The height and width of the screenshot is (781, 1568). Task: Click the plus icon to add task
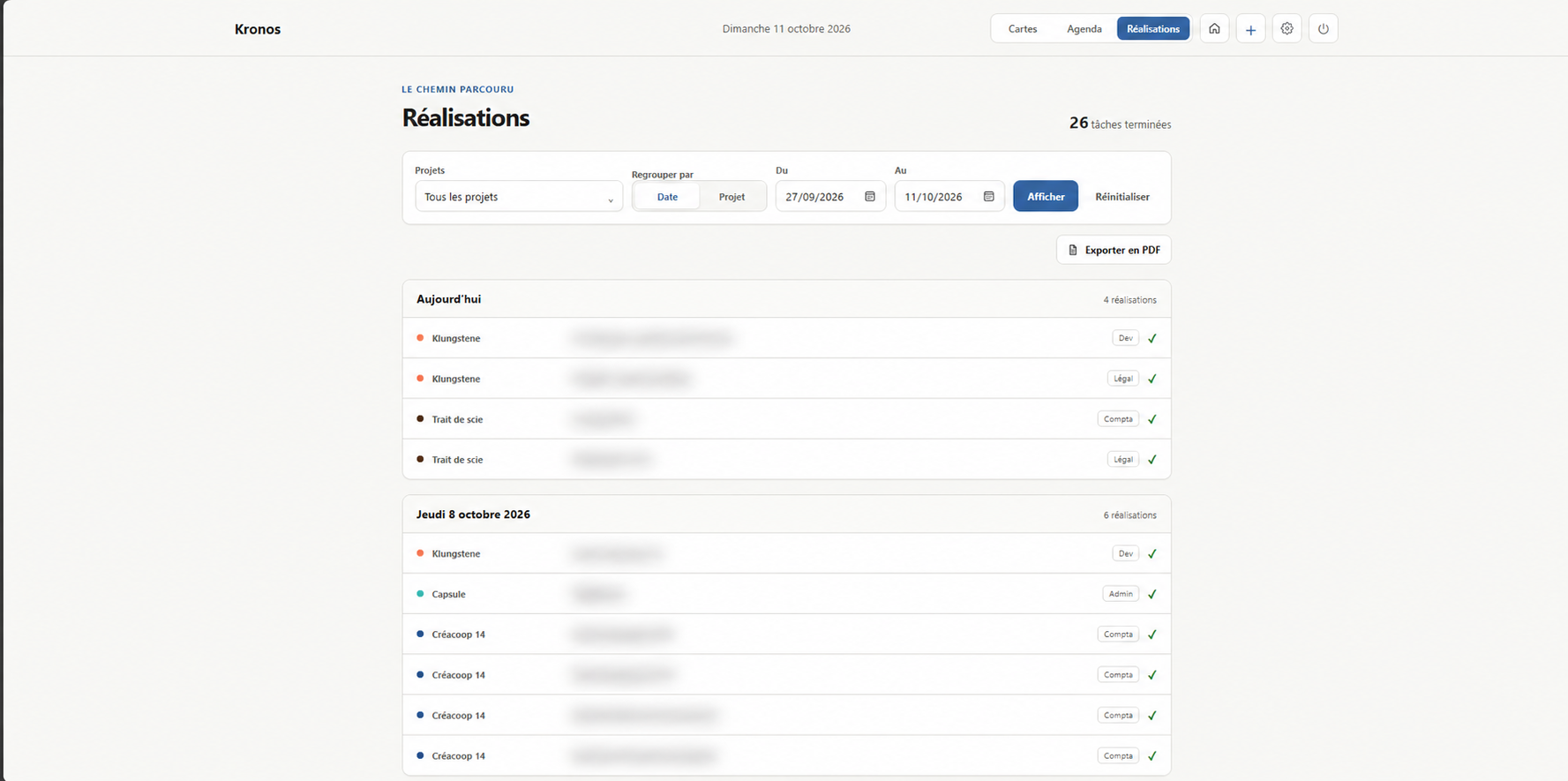point(1250,28)
